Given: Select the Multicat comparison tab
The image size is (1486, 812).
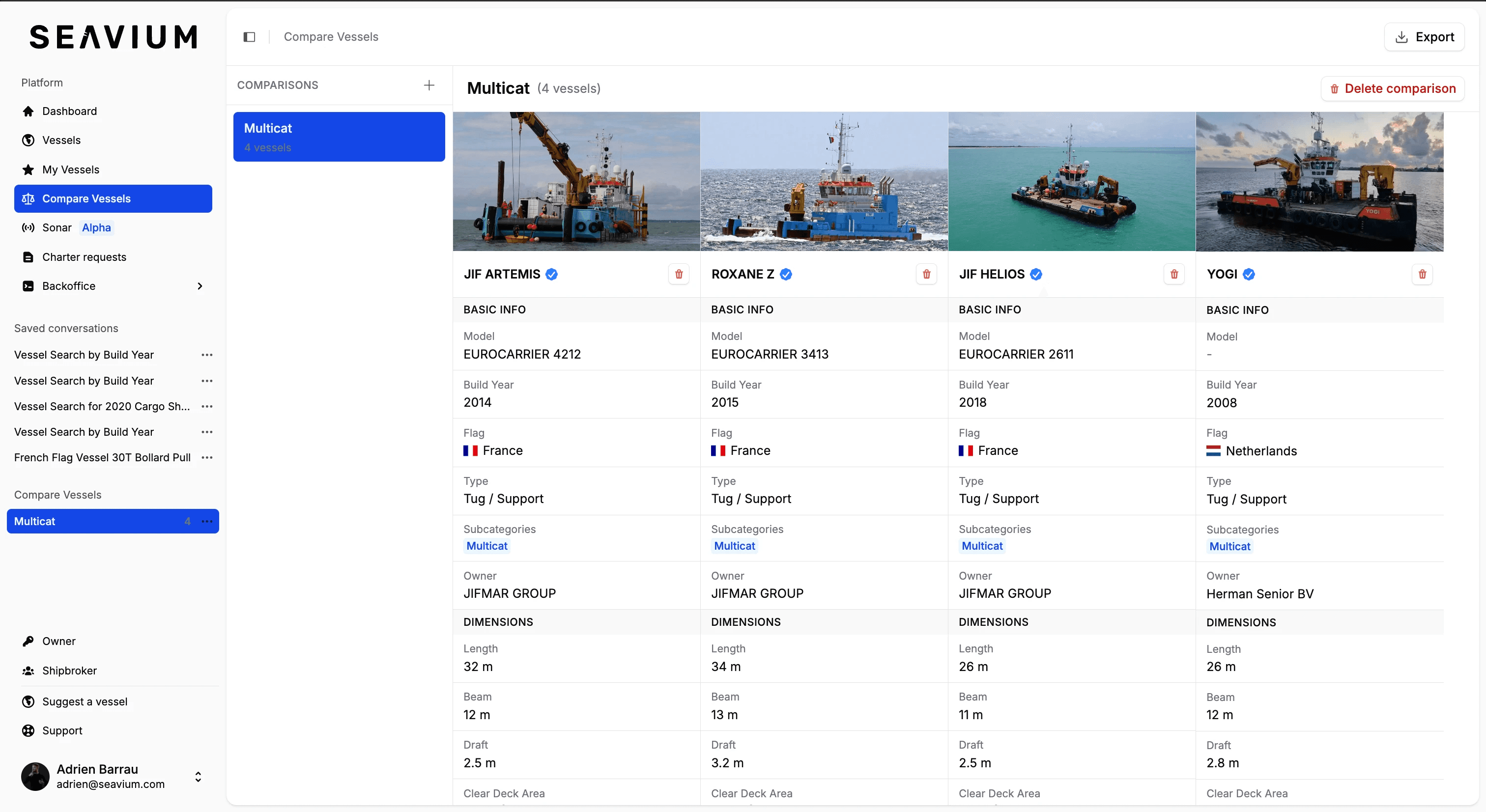Looking at the screenshot, I should pos(339,137).
